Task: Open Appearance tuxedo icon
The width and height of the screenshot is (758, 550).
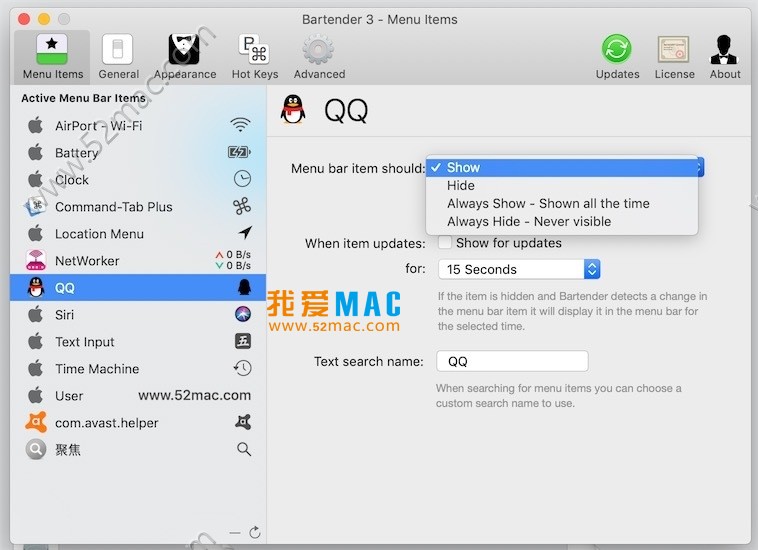Action: point(184,49)
